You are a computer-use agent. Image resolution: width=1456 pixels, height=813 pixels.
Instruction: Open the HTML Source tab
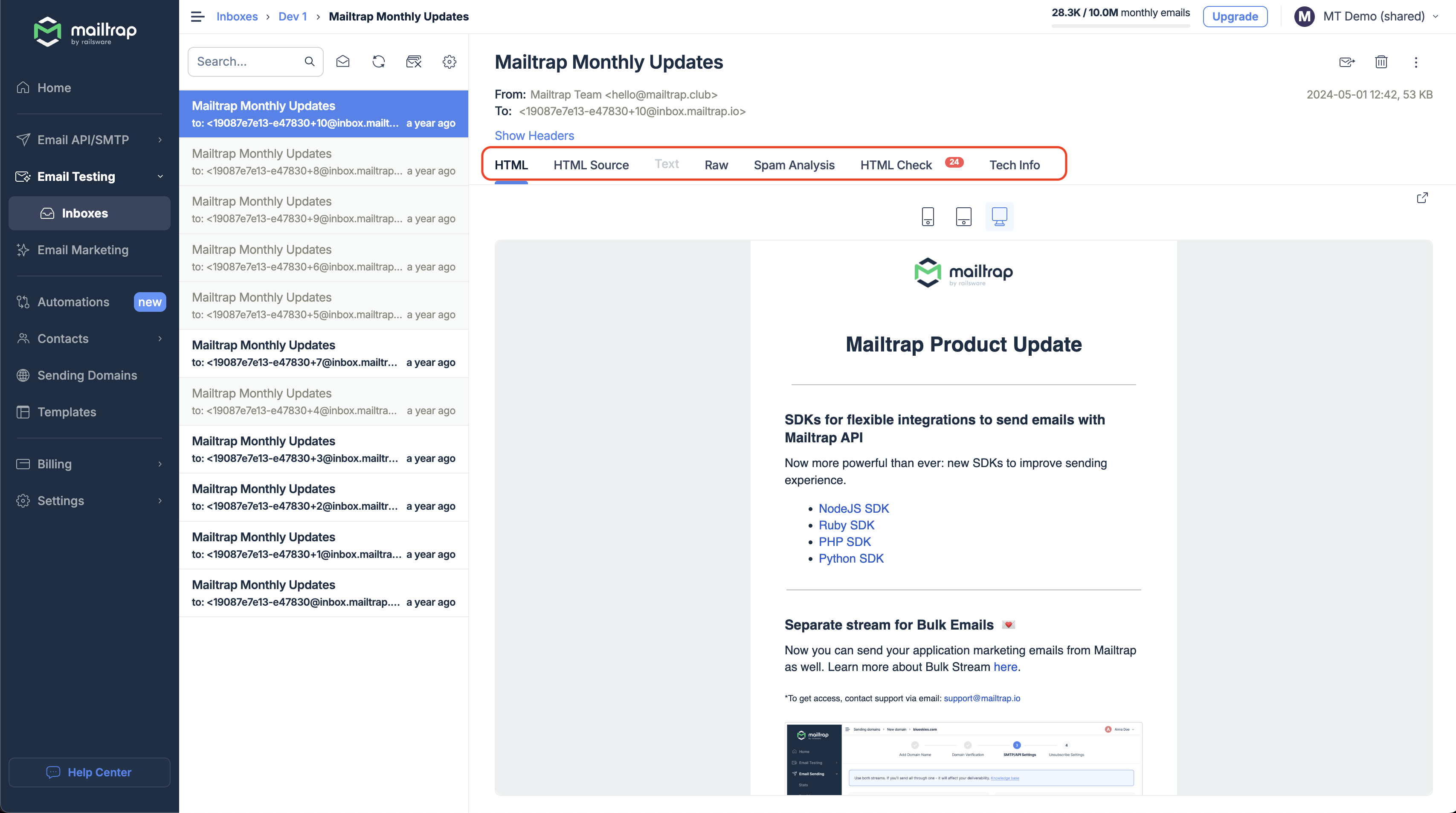click(x=591, y=165)
